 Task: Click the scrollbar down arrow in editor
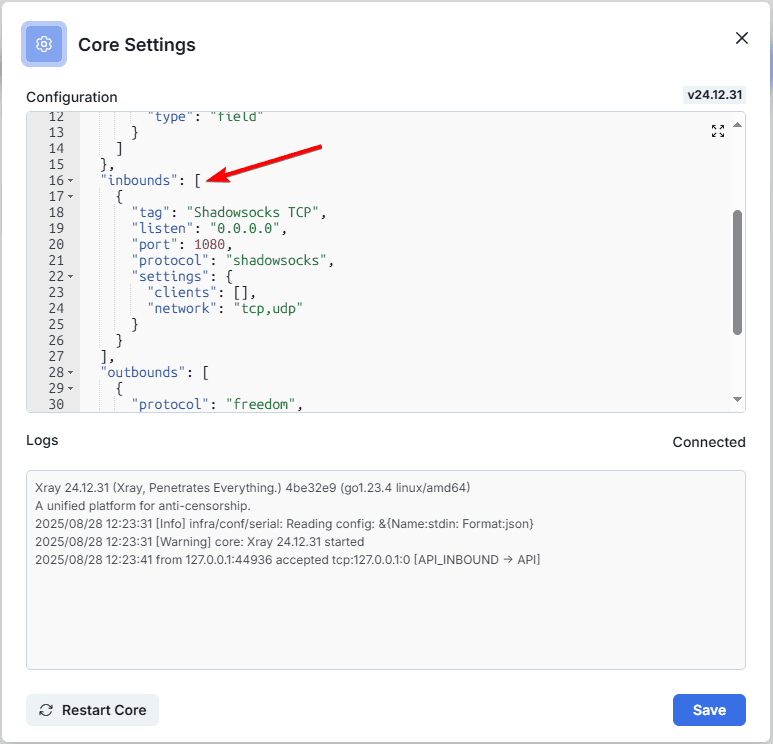pyautogui.click(x=738, y=399)
